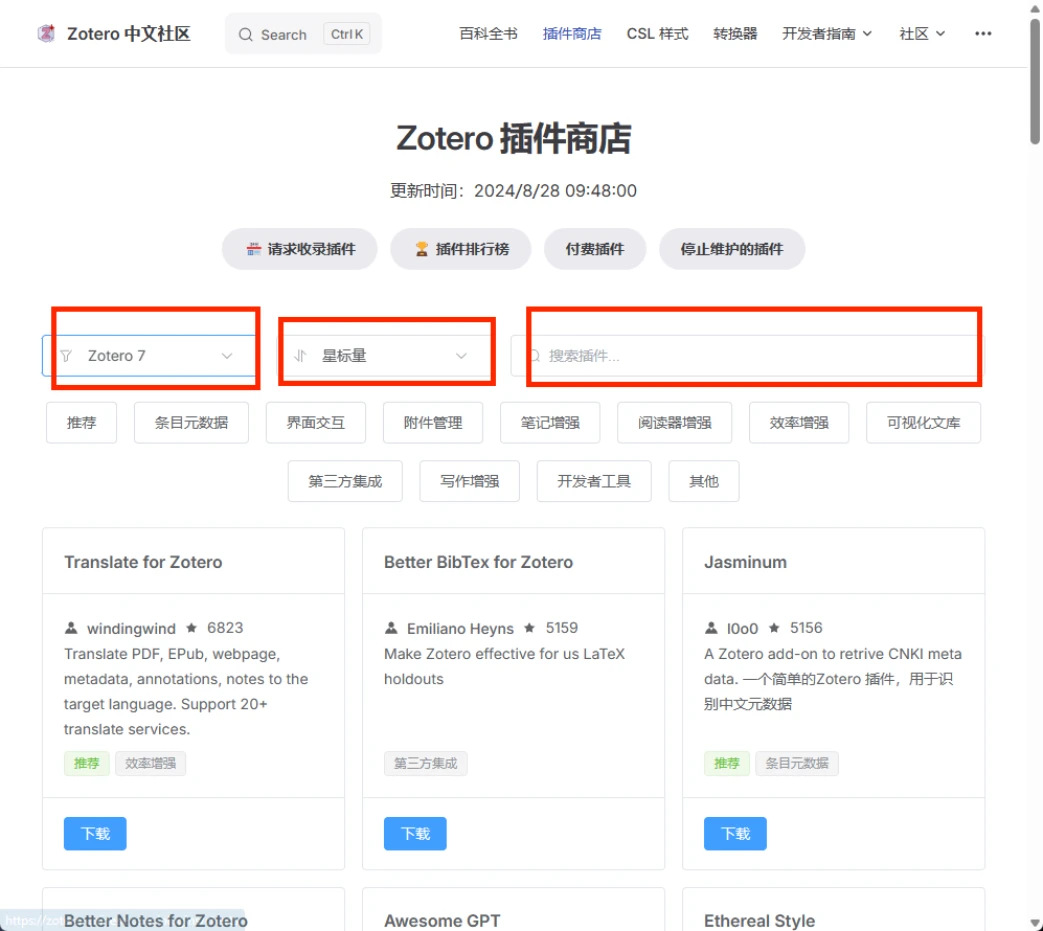Toggle the 阅读器增强 category filter
The height and width of the screenshot is (931, 1043).
pyautogui.click(x=674, y=422)
